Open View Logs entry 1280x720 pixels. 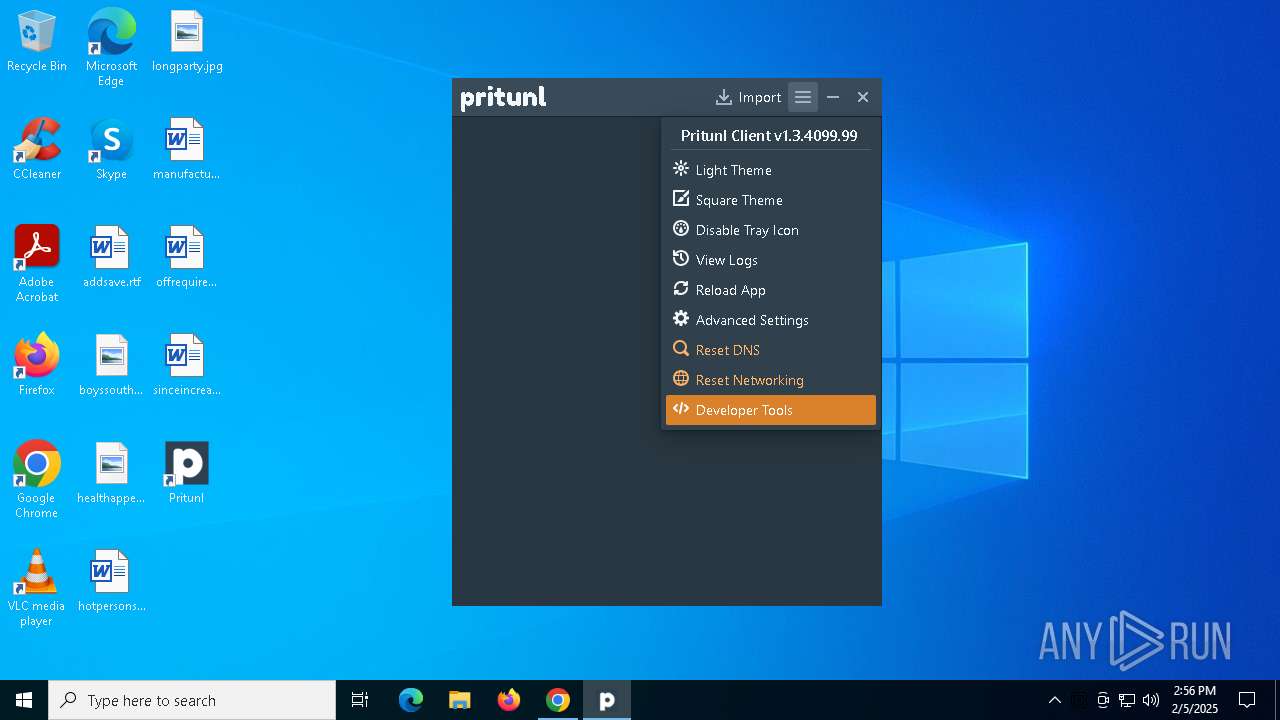tap(771, 260)
